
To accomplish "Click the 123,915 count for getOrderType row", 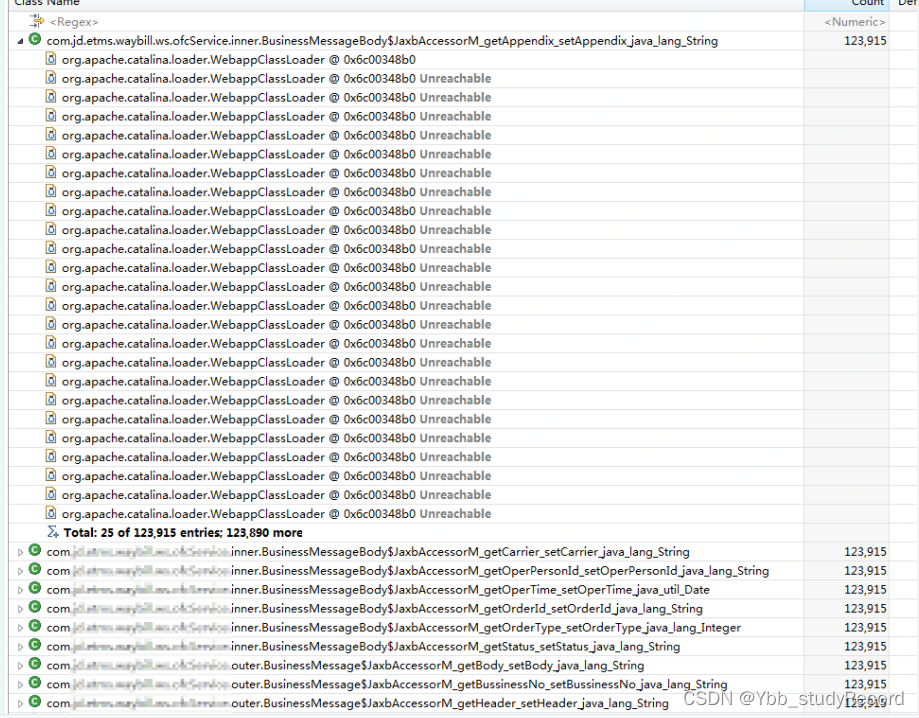I will pos(865,628).
